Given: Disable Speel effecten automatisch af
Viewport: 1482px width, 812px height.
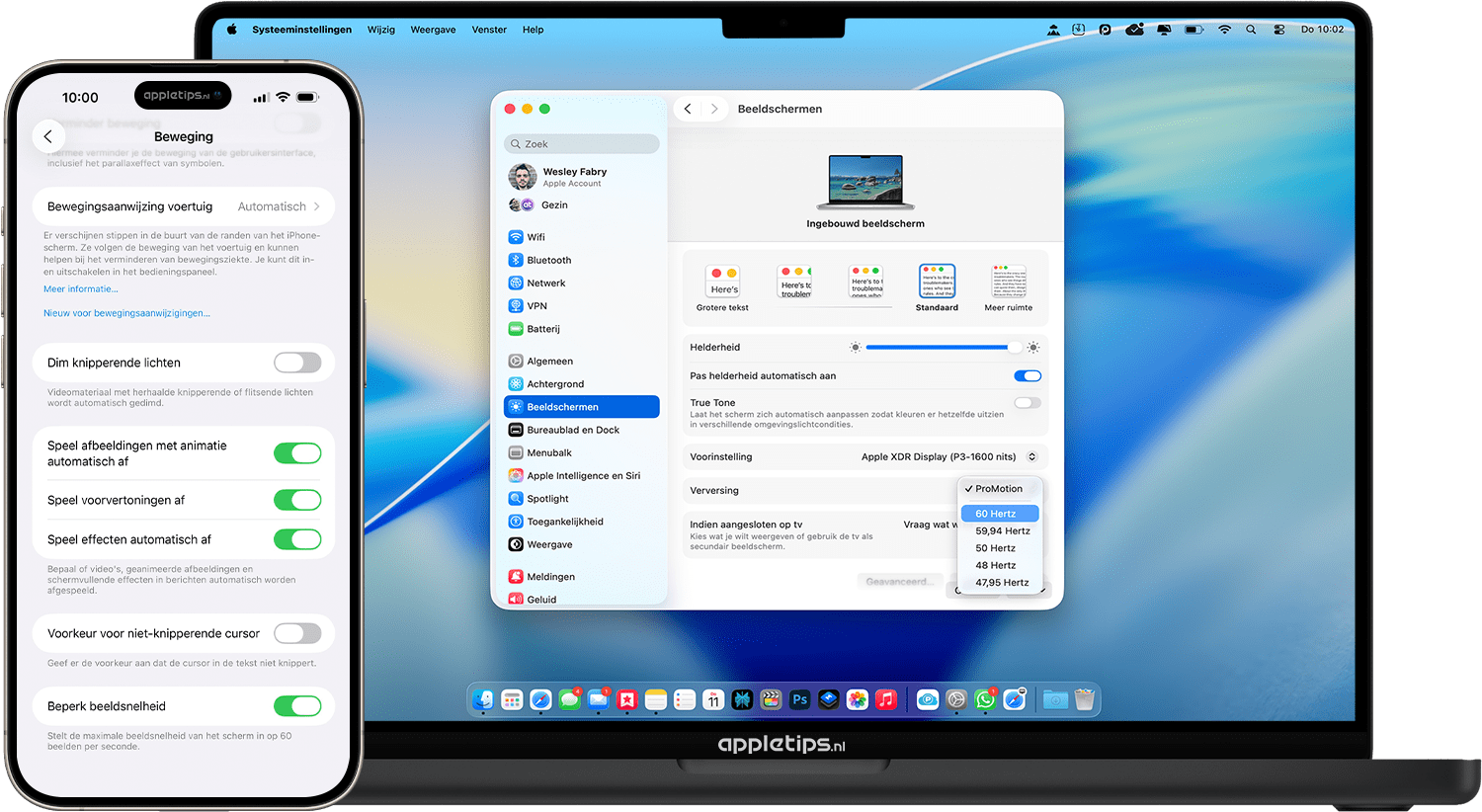Looking at the screenshot, I should pyautogui.click(x=297, y=539).
